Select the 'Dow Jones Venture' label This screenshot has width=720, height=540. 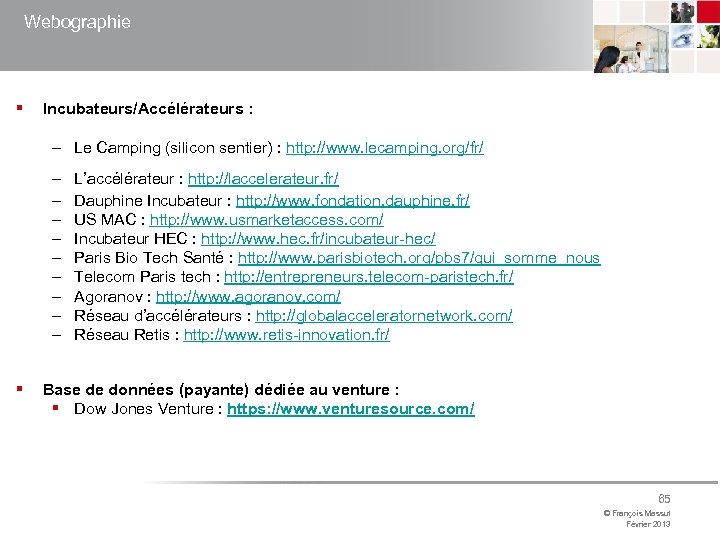click(144, 409)
